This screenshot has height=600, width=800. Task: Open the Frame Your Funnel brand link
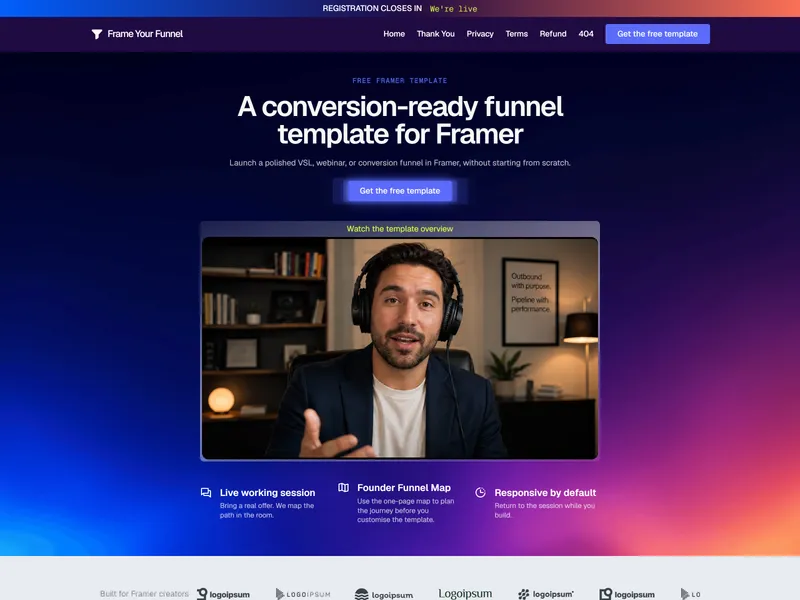137,34
